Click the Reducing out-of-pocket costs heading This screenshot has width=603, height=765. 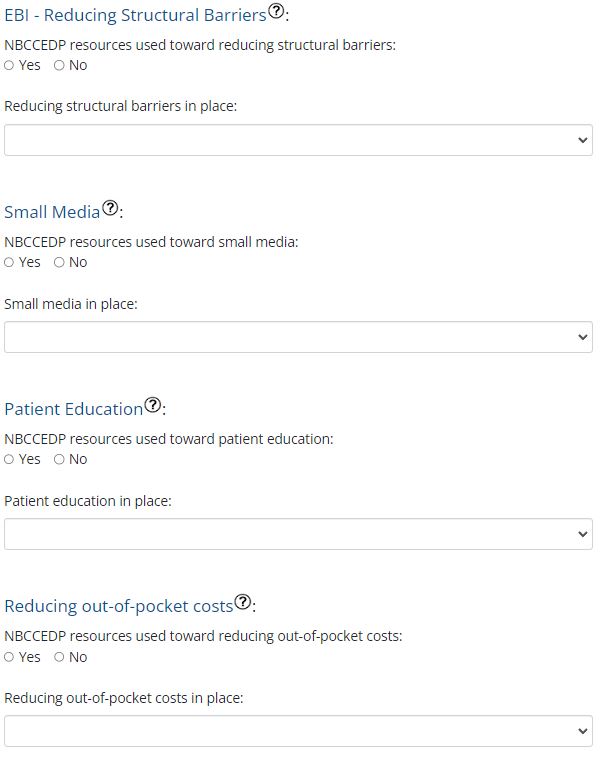tap(118, 606)
